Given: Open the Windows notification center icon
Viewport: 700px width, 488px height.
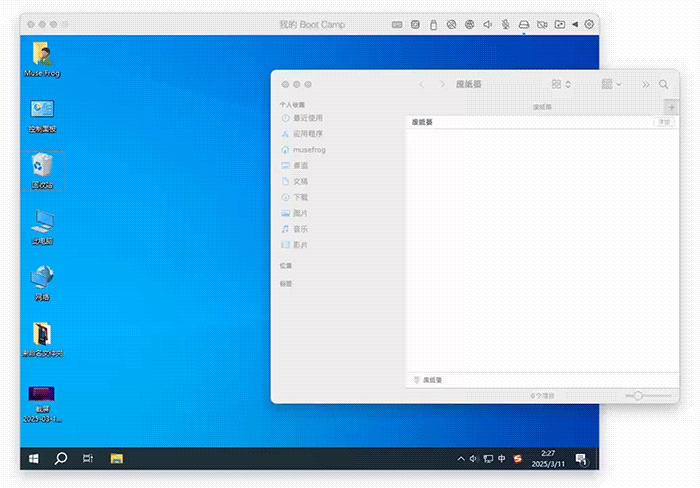Looking at the screenshot, I should point(581,459).
